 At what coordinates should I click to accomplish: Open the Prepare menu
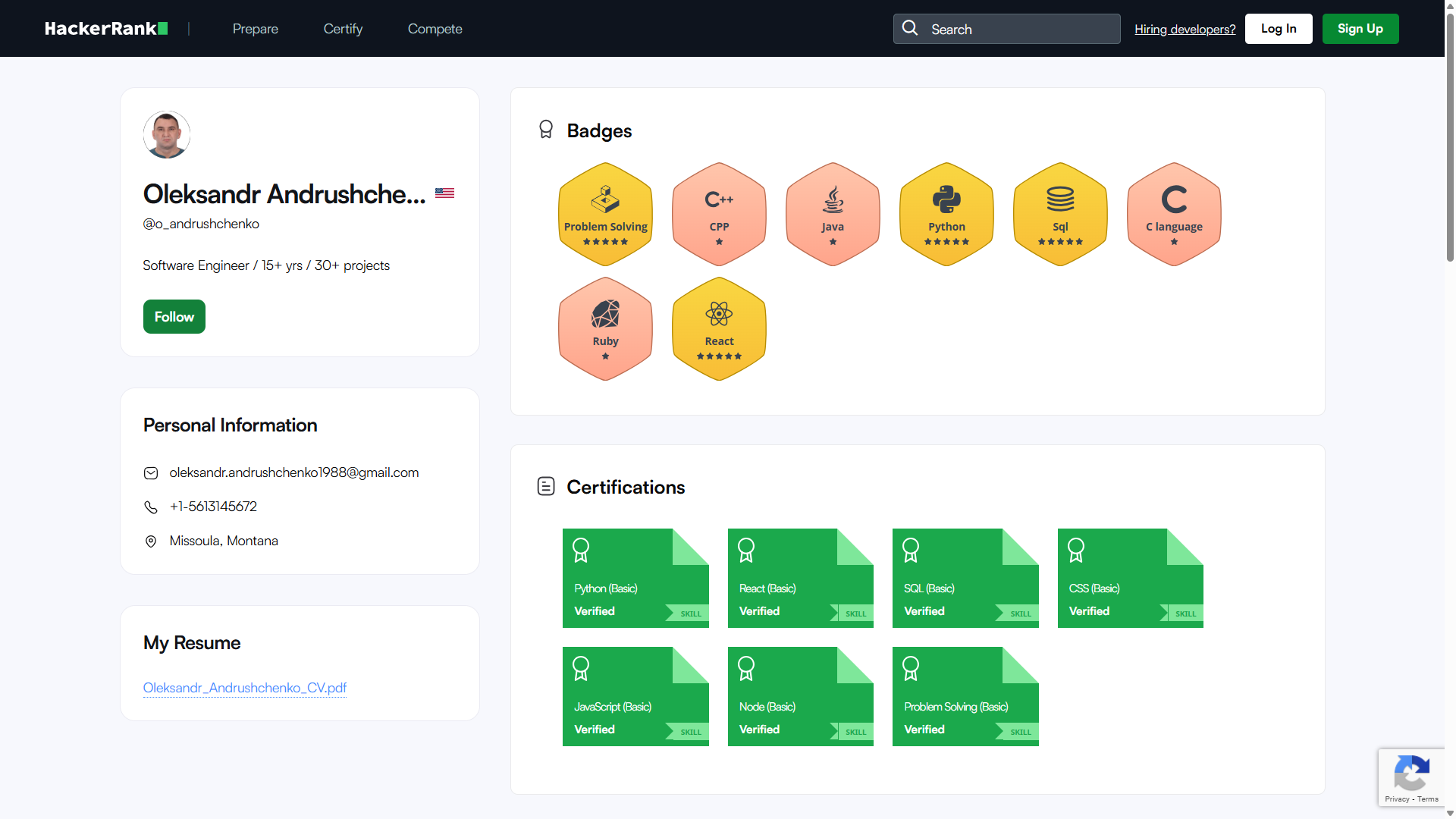click(x=255, y=29)
